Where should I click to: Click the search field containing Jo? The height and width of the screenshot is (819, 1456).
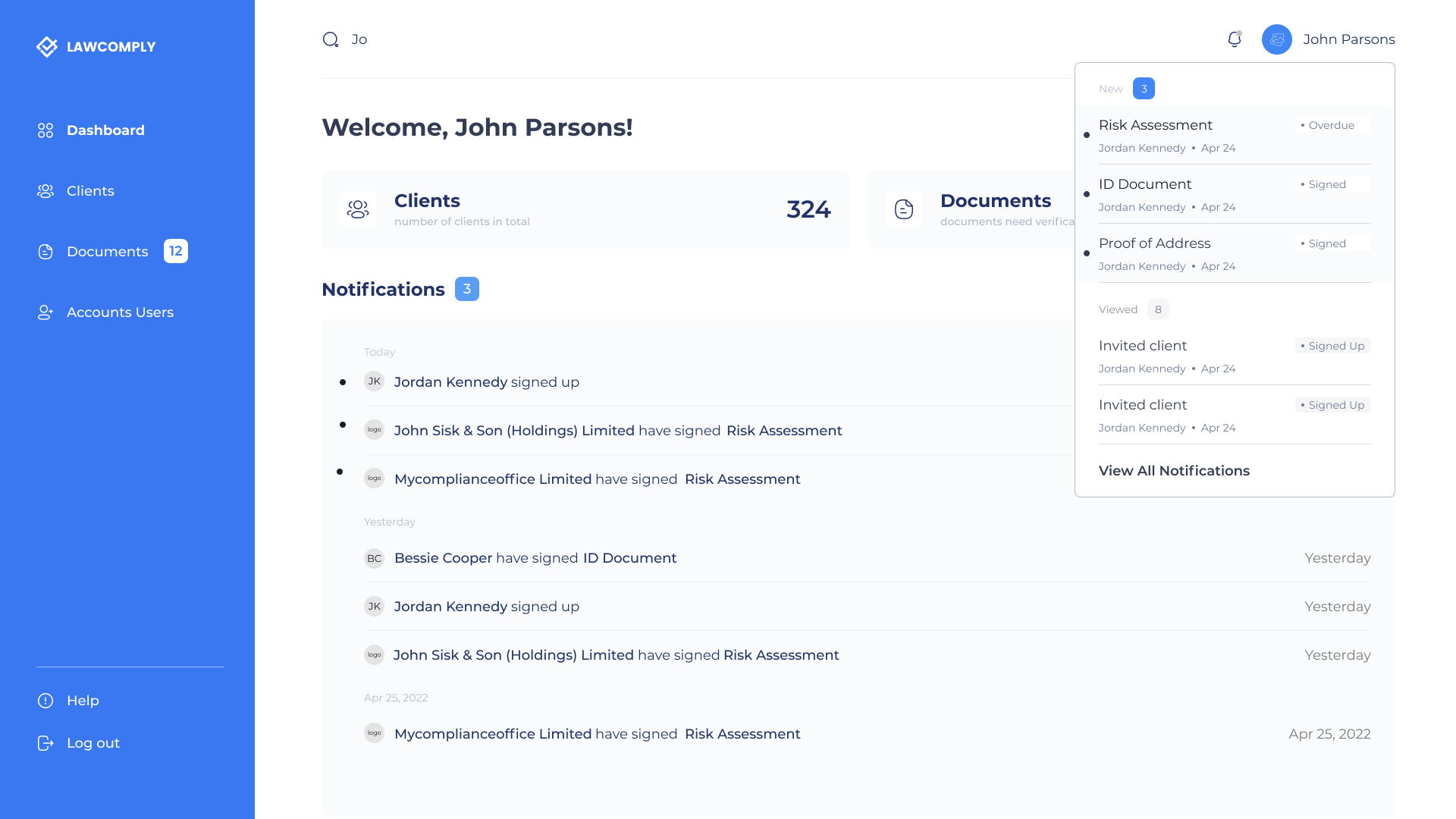tap(359, 39)
